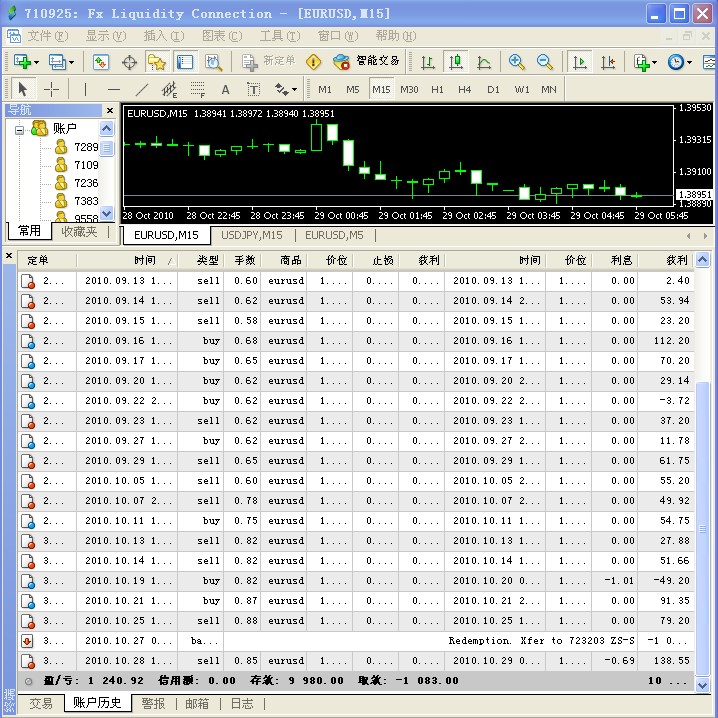The height and width of the screenshot is (718, 718).
Task: Open the profiles dropdown in toolbar
Action: pos(69,62)
